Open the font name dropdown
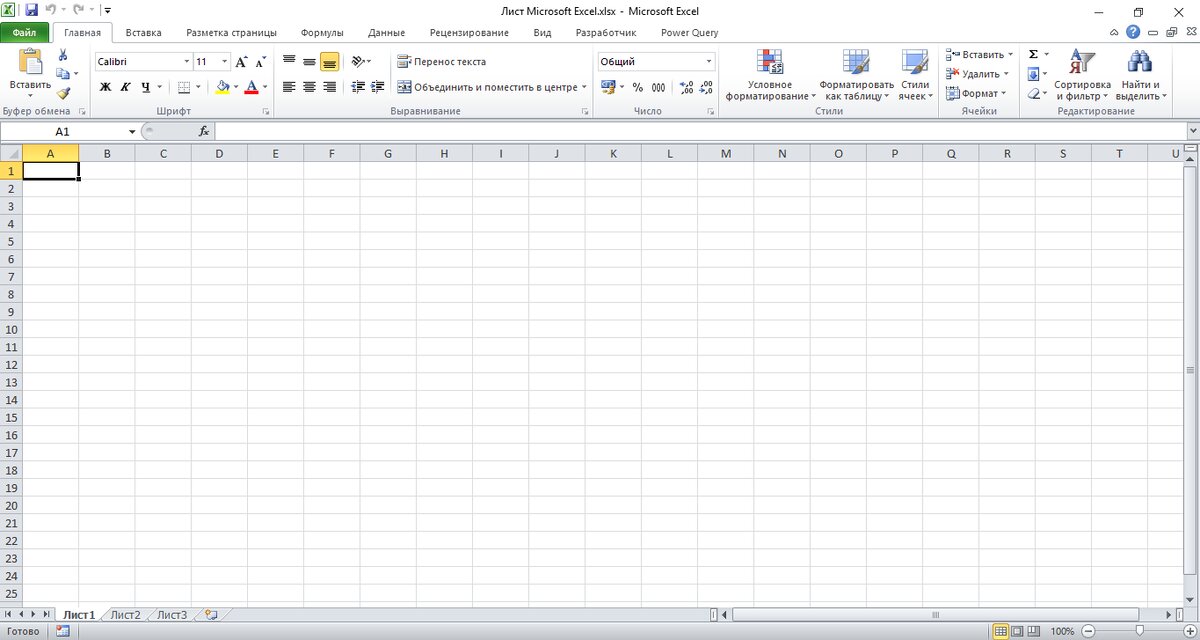 140,61
